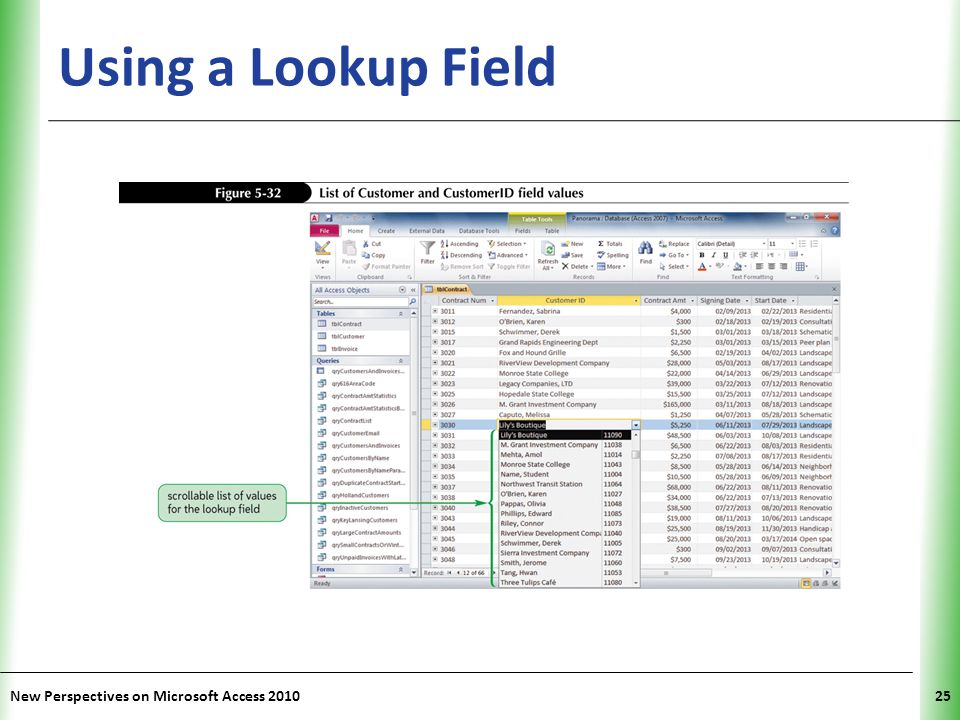
Task: Click the Cut scissors command
Action: [x=372, y=244]
